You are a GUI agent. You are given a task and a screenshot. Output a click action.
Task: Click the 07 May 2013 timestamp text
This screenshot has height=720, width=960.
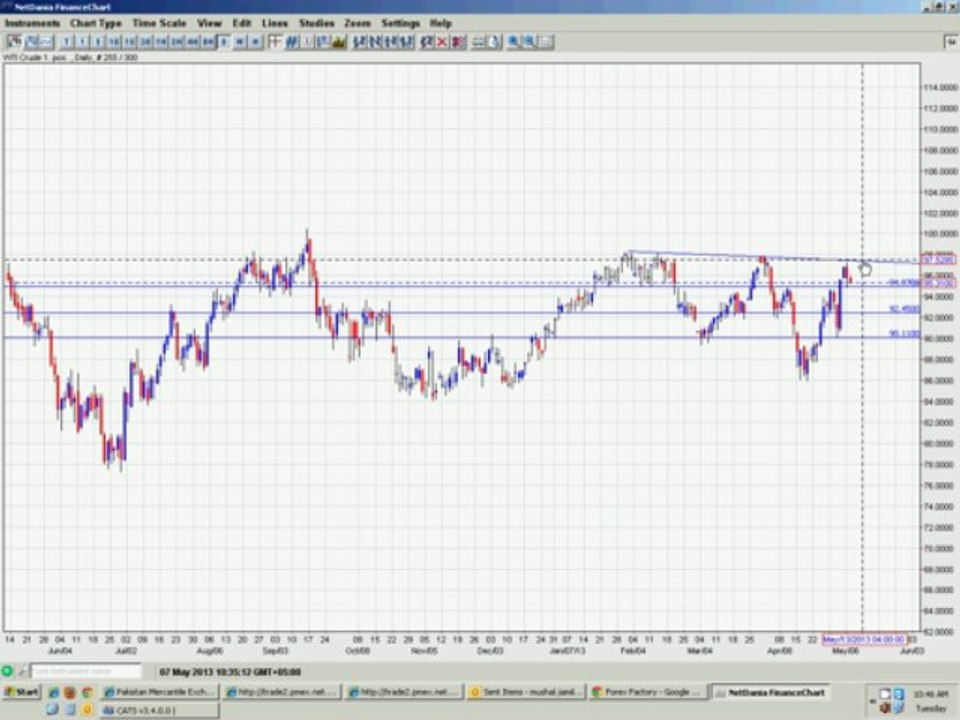pyautogui.click(x=230, y=672)
